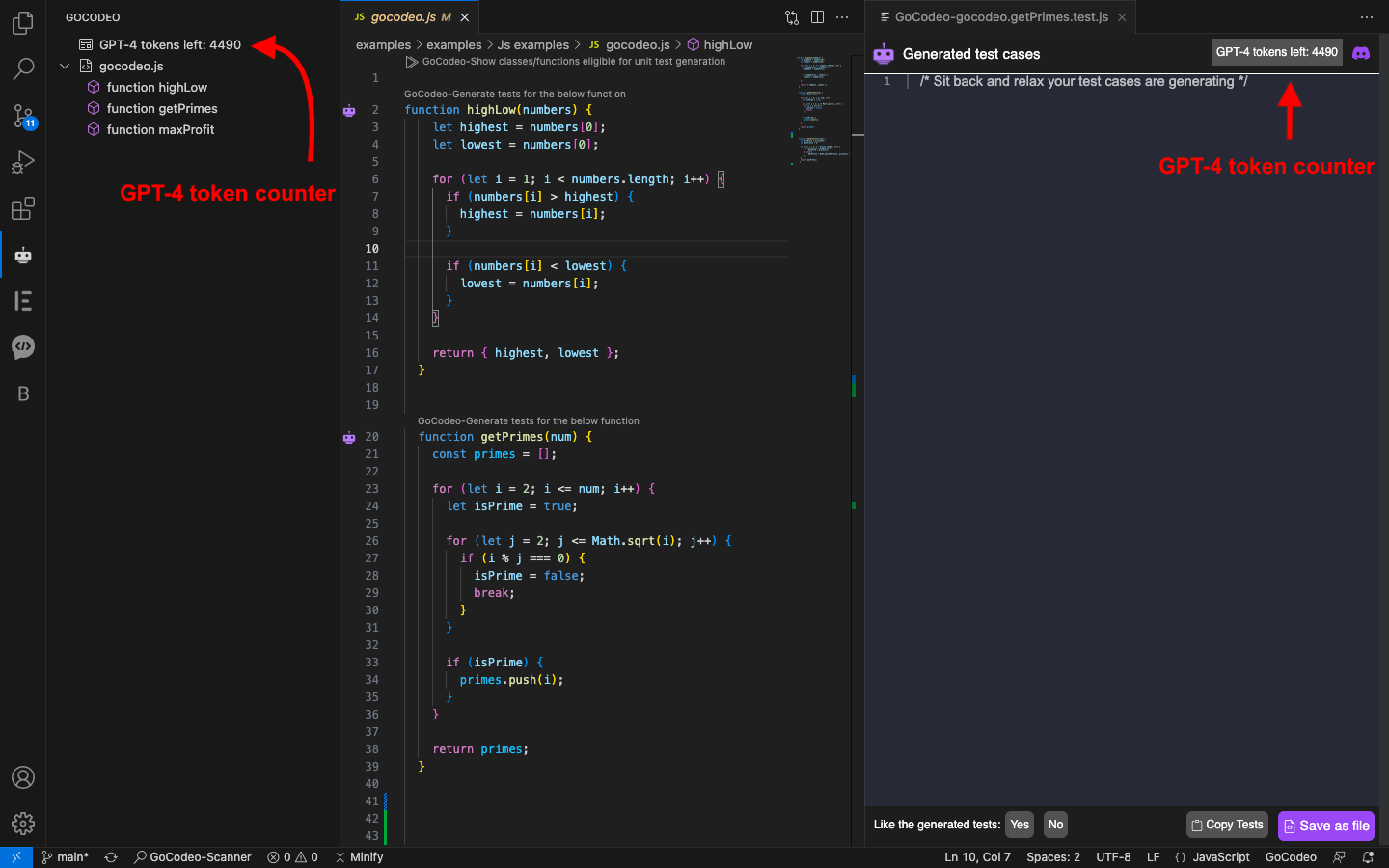1389x868 pixels.
Task: Click the Discord icon in the test panel
Action: pos(1361,52)
